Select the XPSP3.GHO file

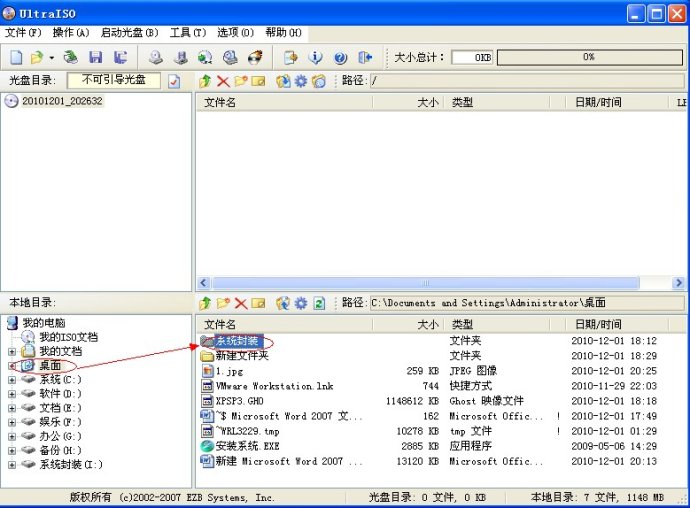coord(239,401)
